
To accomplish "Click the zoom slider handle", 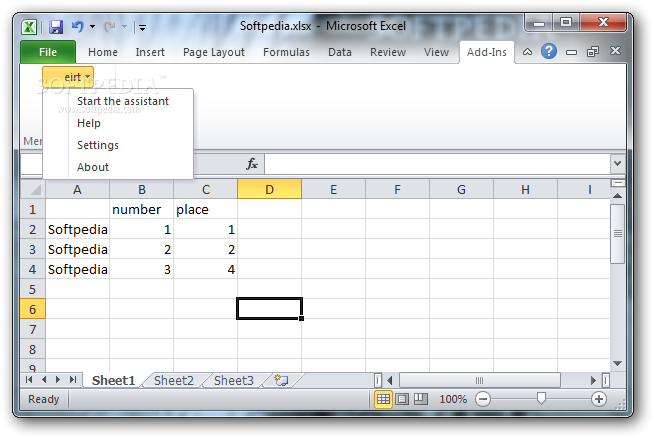I will (x=541, y=398).
